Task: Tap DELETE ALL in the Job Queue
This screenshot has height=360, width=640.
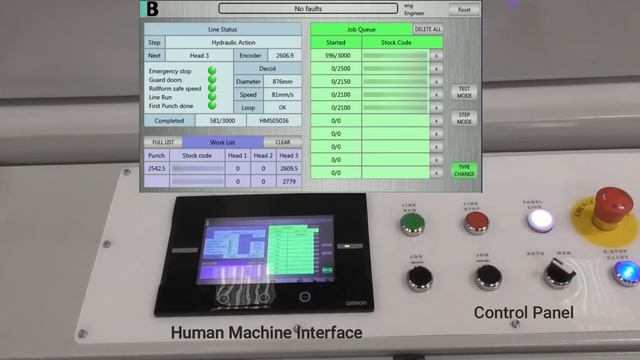Action: [428, 29]
